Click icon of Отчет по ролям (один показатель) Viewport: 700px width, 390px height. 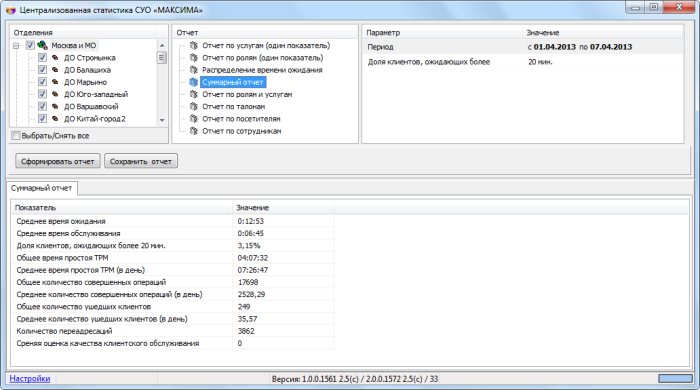[x=193, y=58]
